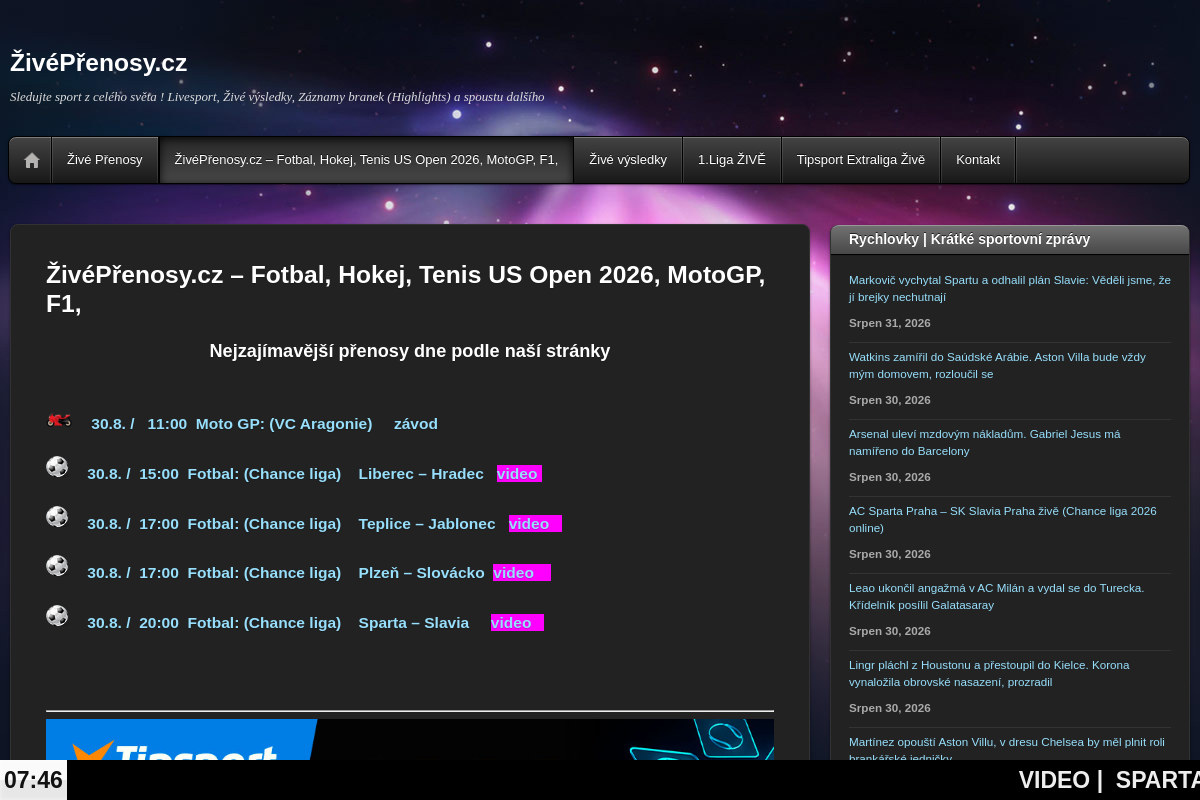The image size is (1200, 800).
Task: Go to Živé výsledky menu item
Action: (x=628, y=160)
